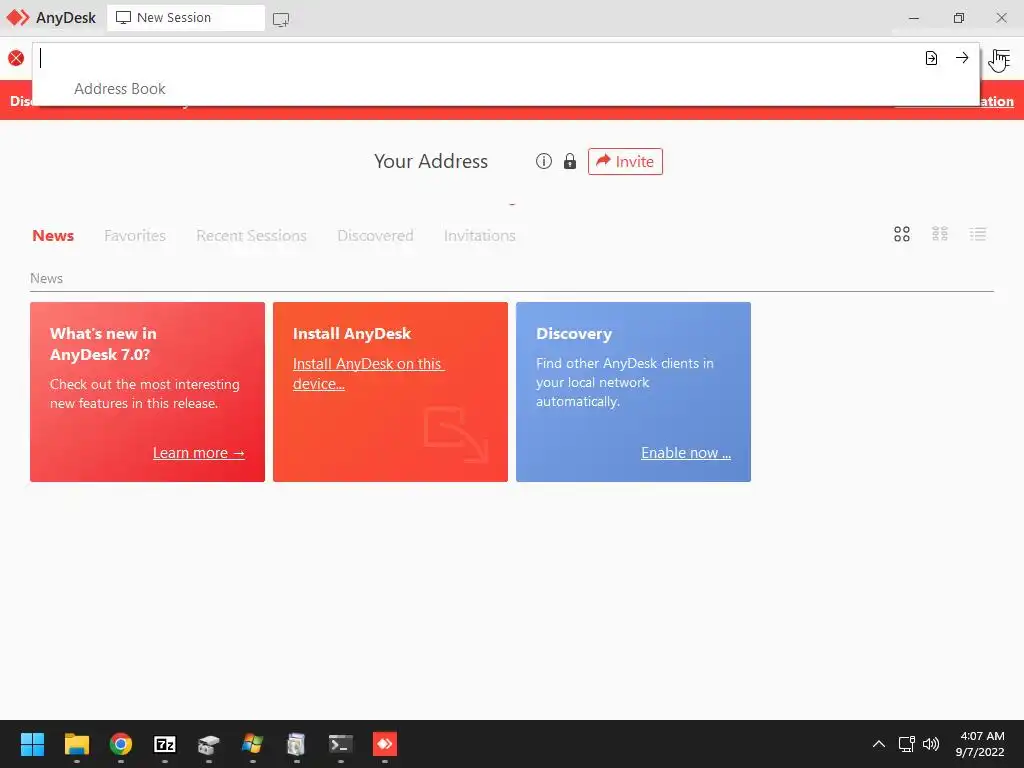The width and height of the screenshot is (1024, 768).
Task: Open a new session tab with plus-monitor icon
Action: [x=281, y=19]
